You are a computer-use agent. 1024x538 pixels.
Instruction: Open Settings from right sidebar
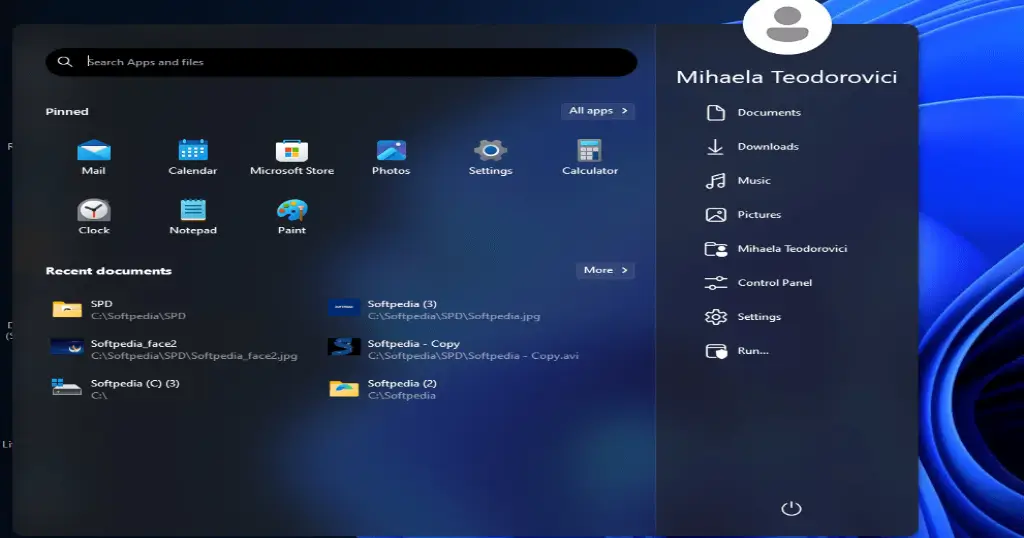click(x=743, y=316)
